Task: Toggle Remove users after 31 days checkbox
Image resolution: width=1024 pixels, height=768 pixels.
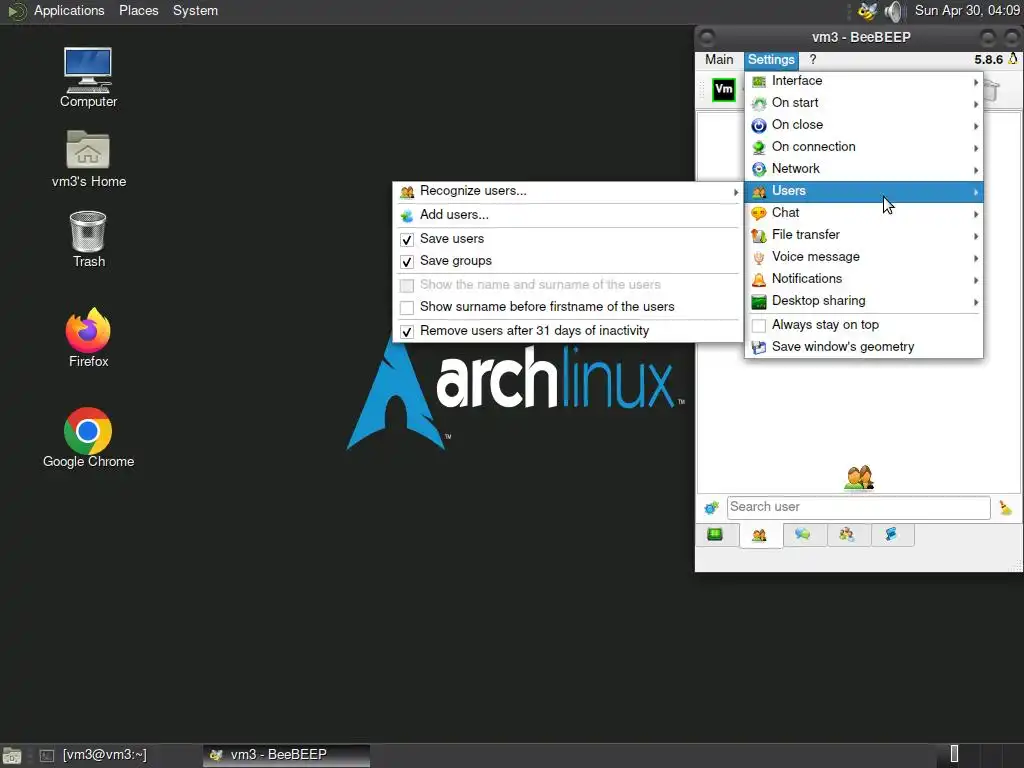Action: [407, 332]
